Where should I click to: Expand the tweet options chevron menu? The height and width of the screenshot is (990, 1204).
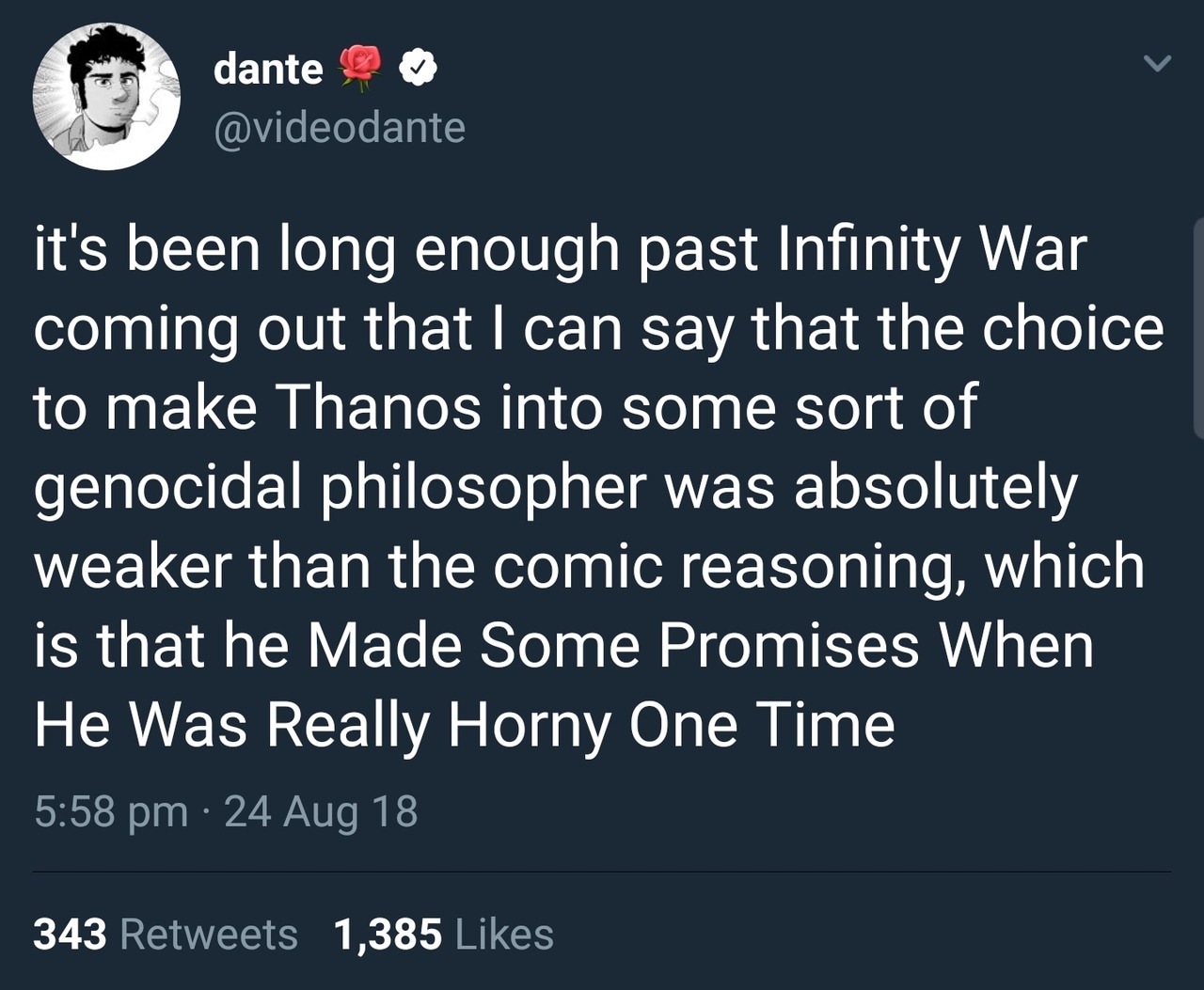tap(1157, 64)
